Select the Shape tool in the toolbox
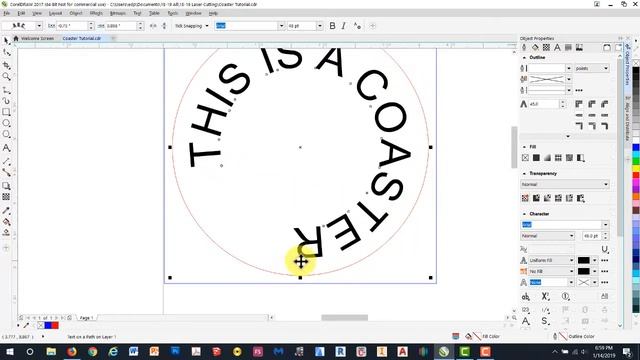Viewport: 640px width, 360px height. click(6, 53)
